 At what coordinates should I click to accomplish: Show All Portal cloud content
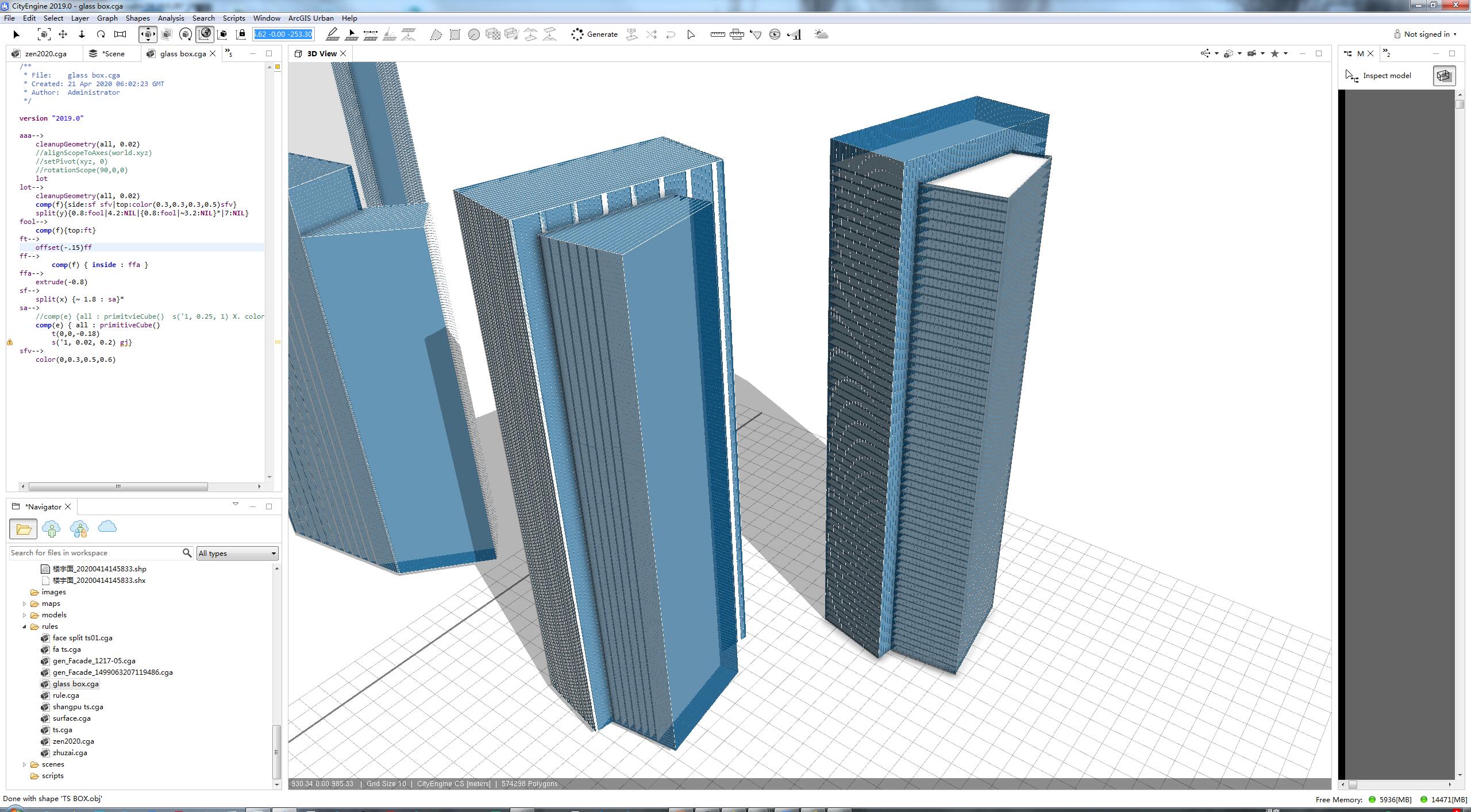coord(107,527)
